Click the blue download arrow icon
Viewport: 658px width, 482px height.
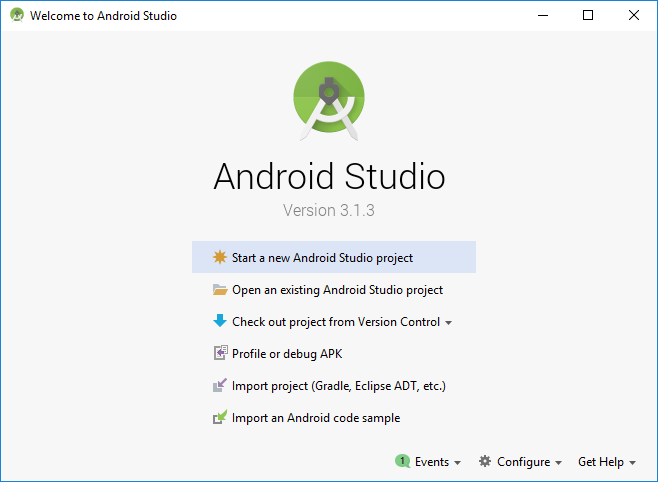point(220,321)
